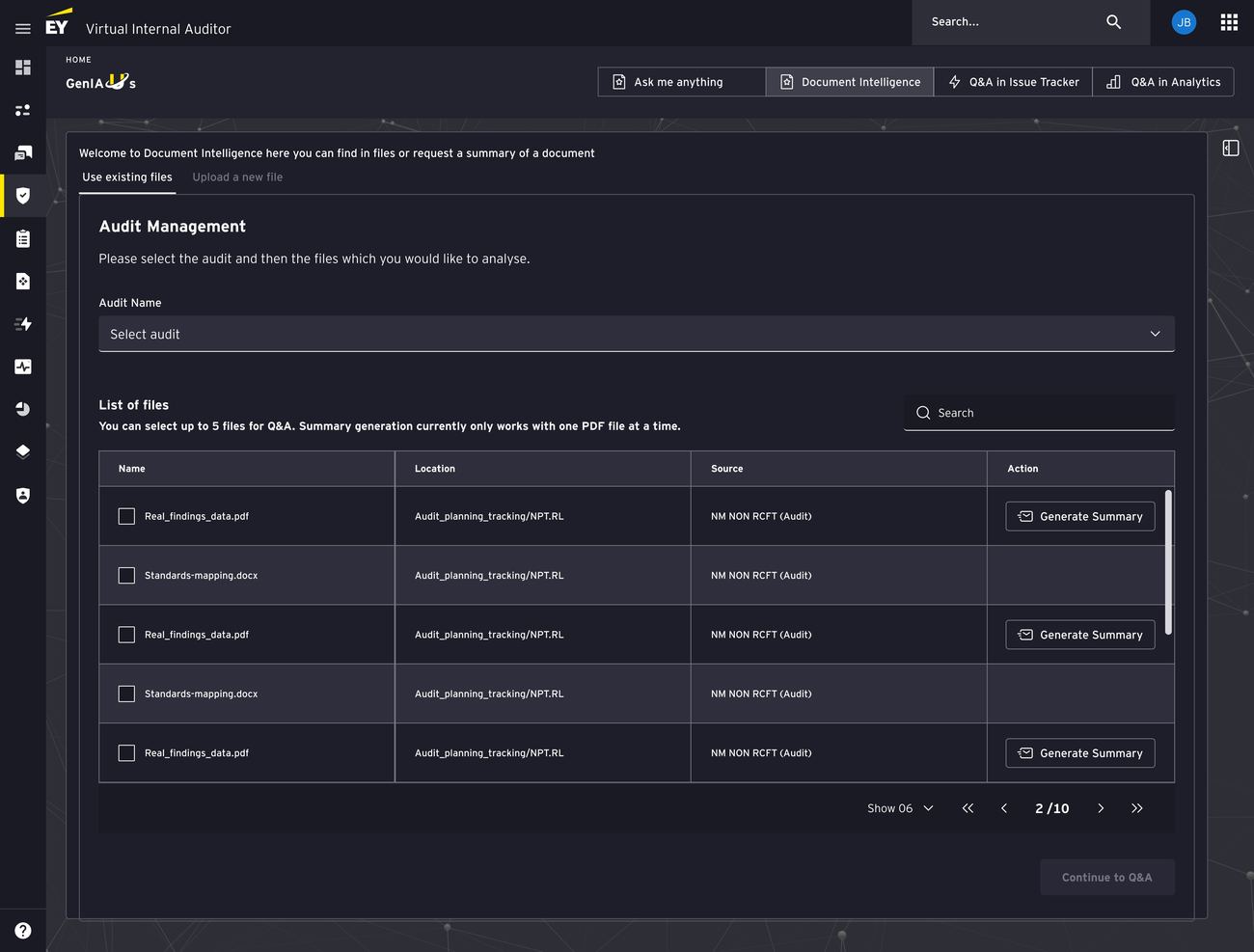Click the EY logo

click(58, 22)
